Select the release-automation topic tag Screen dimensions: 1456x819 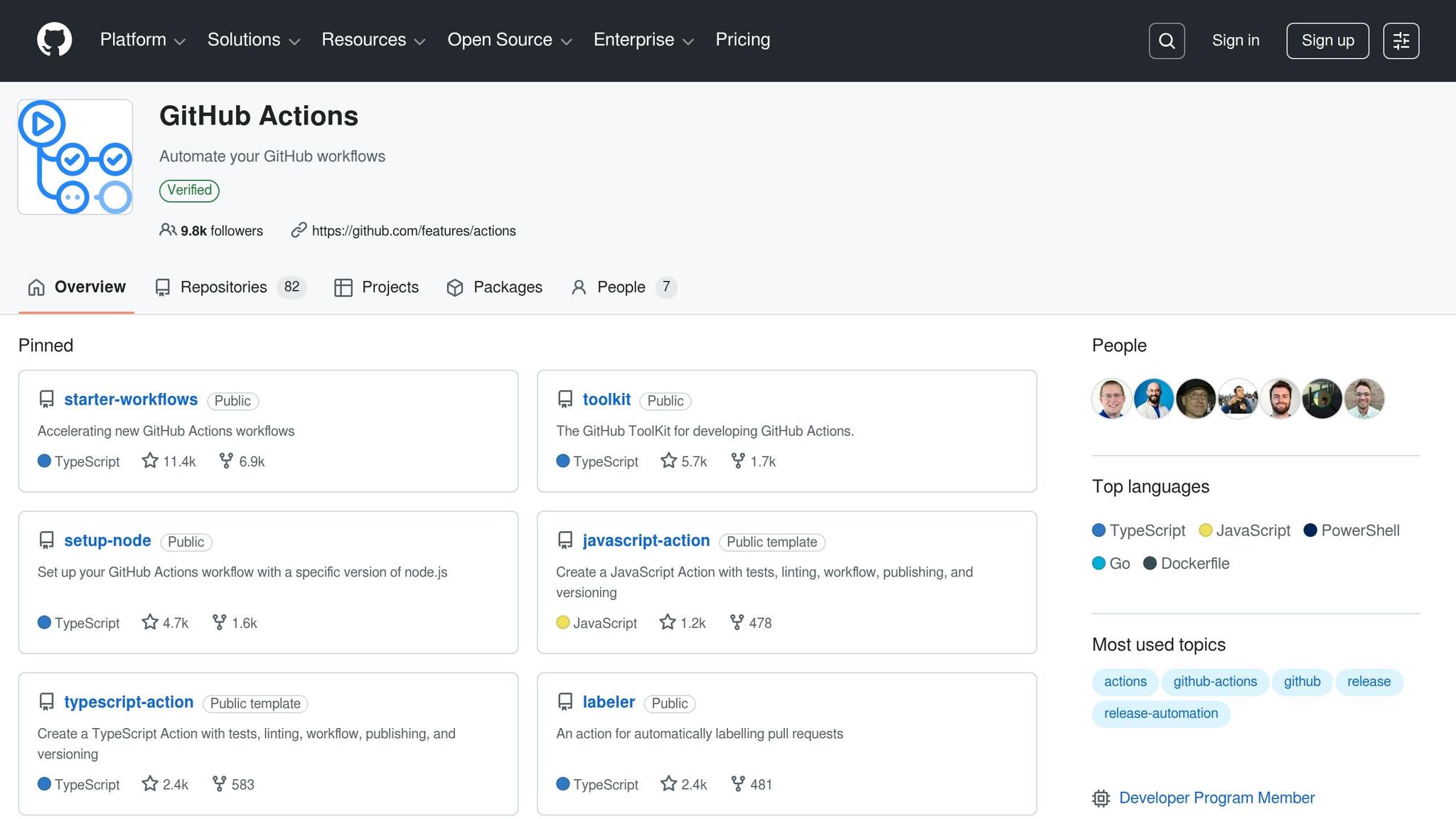pos(1160,713)
